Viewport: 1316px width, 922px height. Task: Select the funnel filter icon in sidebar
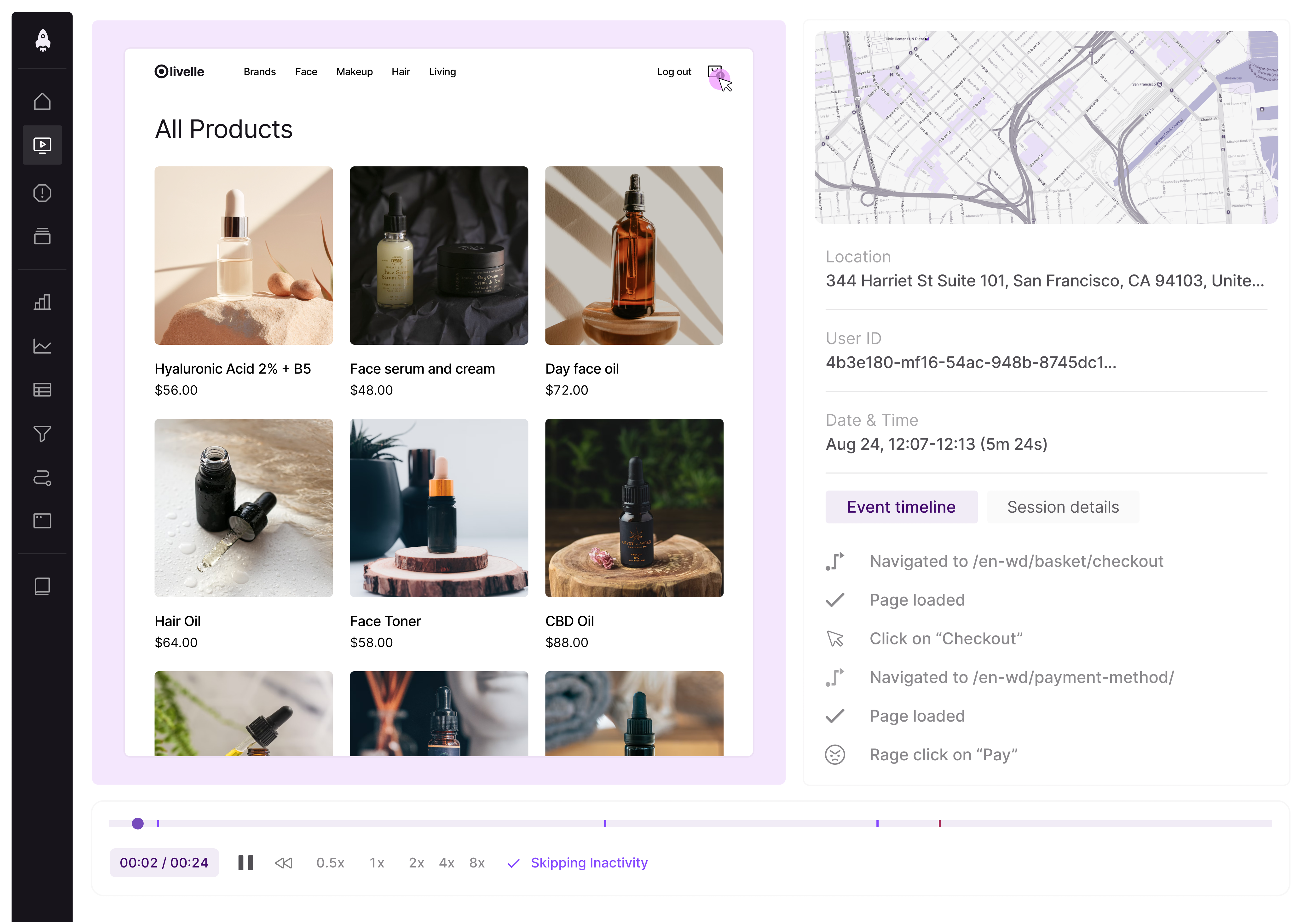click(x=42, y=434)
